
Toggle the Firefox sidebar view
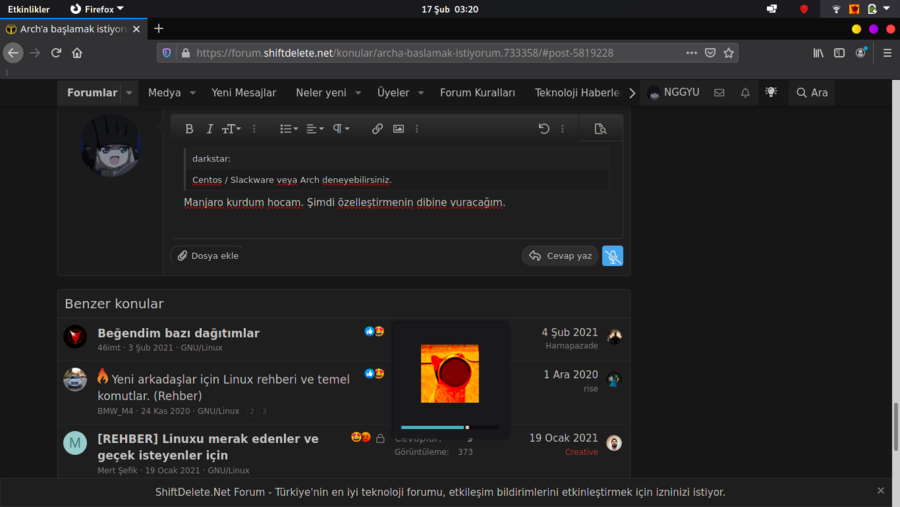click(x=839, y=53)
